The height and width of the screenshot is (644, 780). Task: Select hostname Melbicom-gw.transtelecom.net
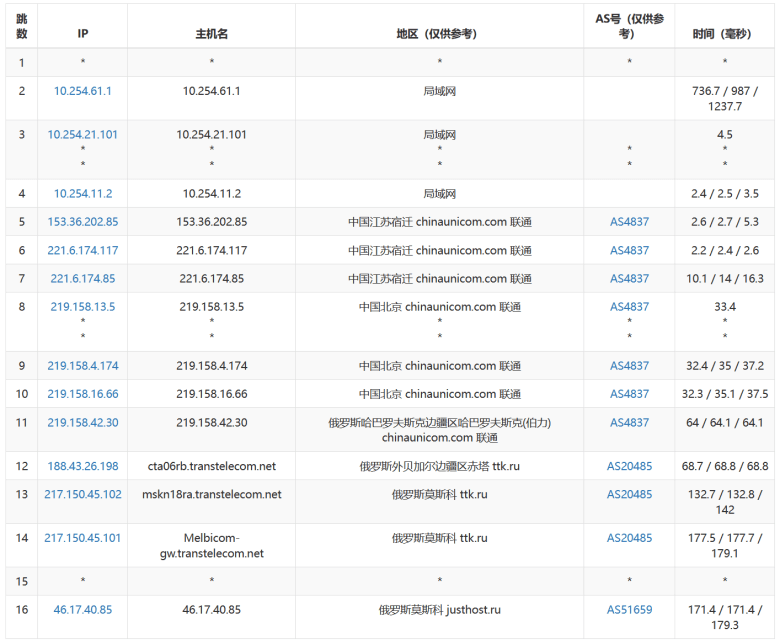pyautogui.click(x=211, y=546)
